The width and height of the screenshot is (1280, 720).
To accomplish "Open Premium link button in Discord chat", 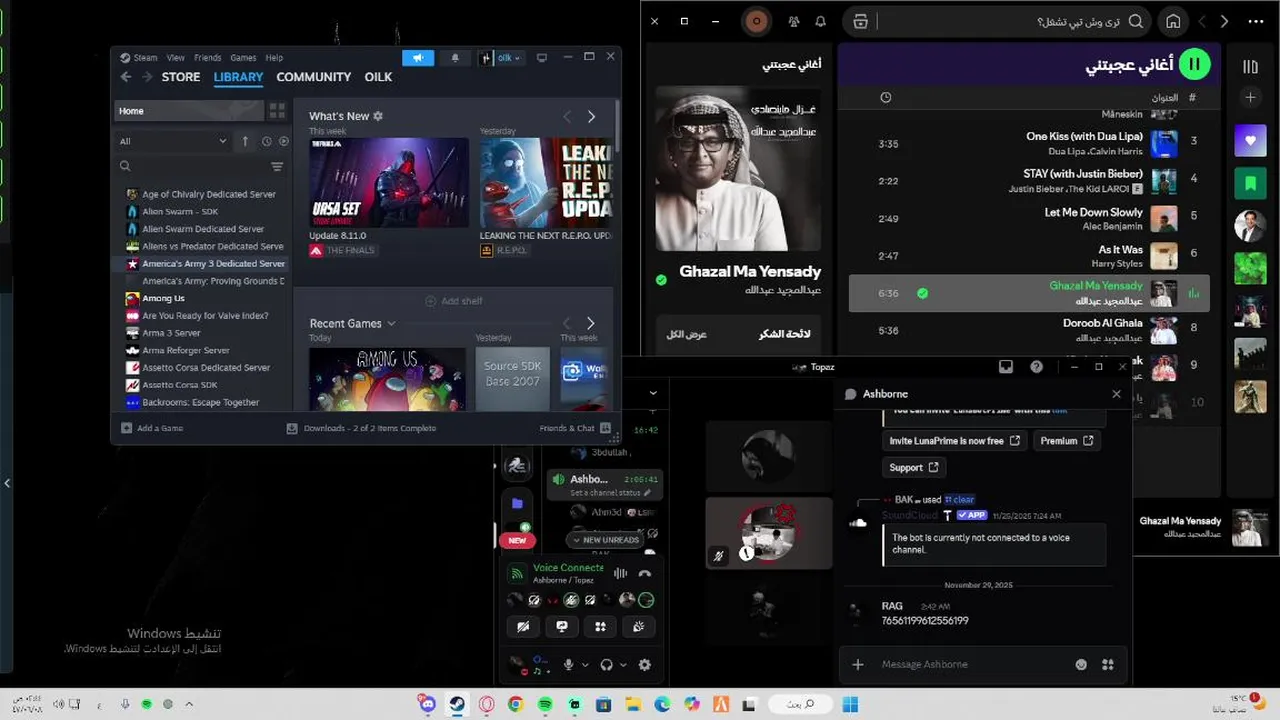I will [x=1066, y=441].
